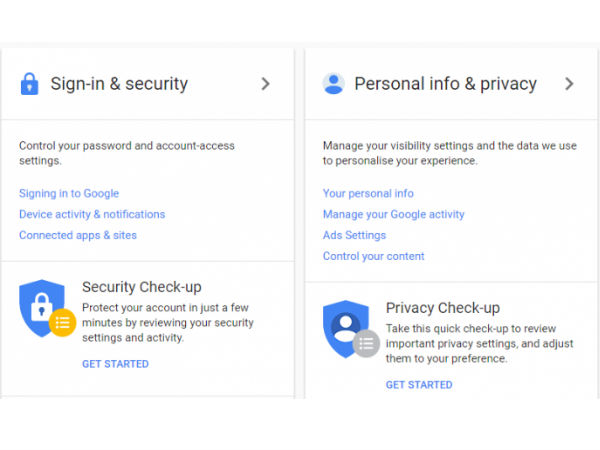Image resolution: width=600 pixels, height=450 pixels.
Task: Open the Your personal info link
Action: click(368, 193)
